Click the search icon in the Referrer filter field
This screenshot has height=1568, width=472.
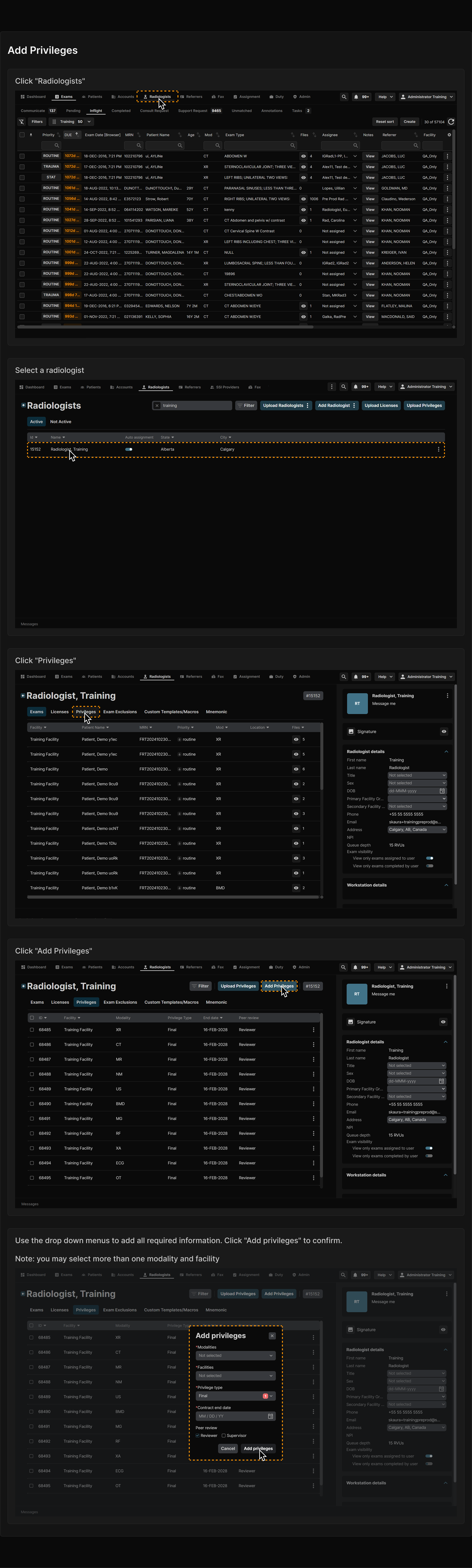[x=416, y=145]
